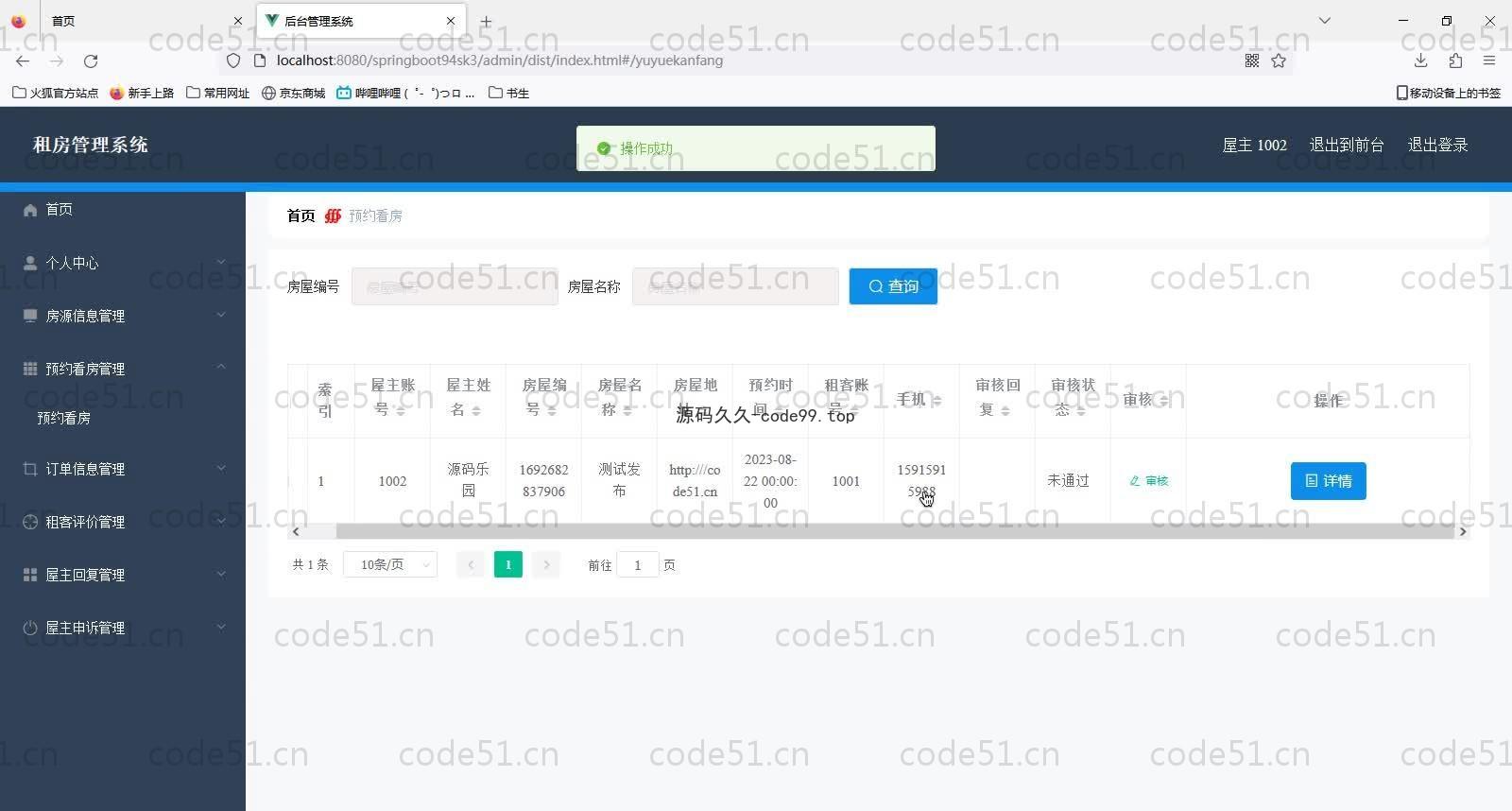
Task: Click the next page arrow
Action: pyautogui.click(x=546, y=564)
